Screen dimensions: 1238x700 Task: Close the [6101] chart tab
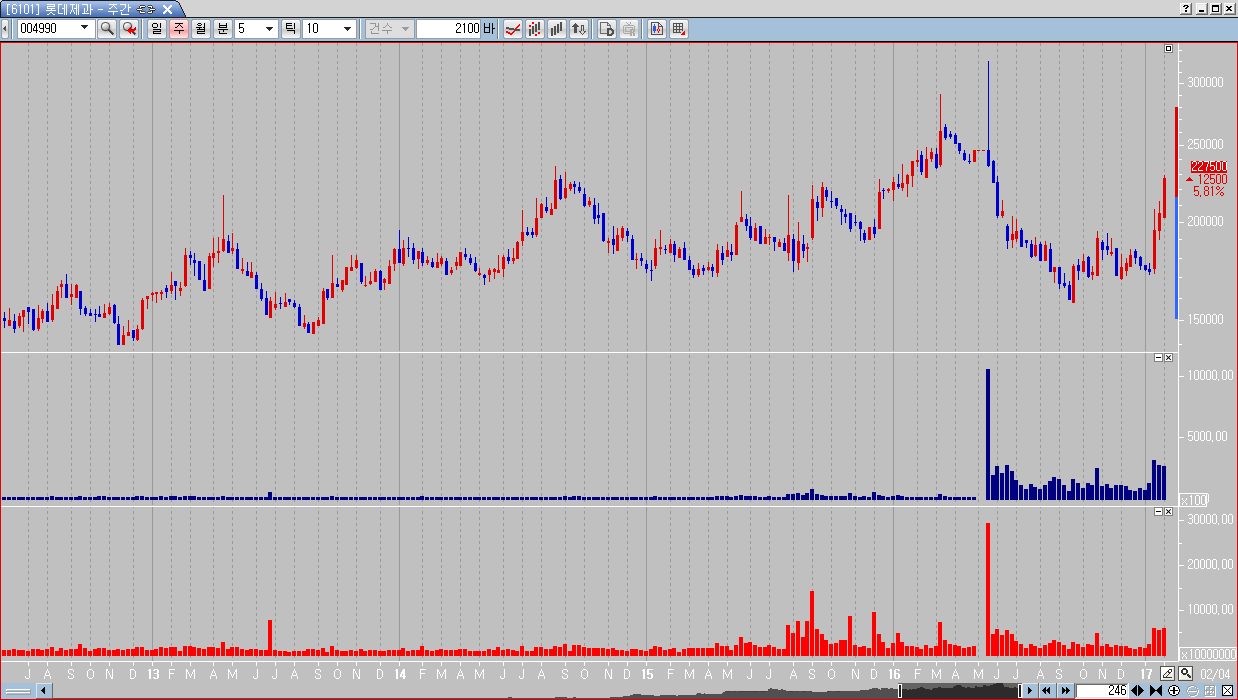coord(167,9)
